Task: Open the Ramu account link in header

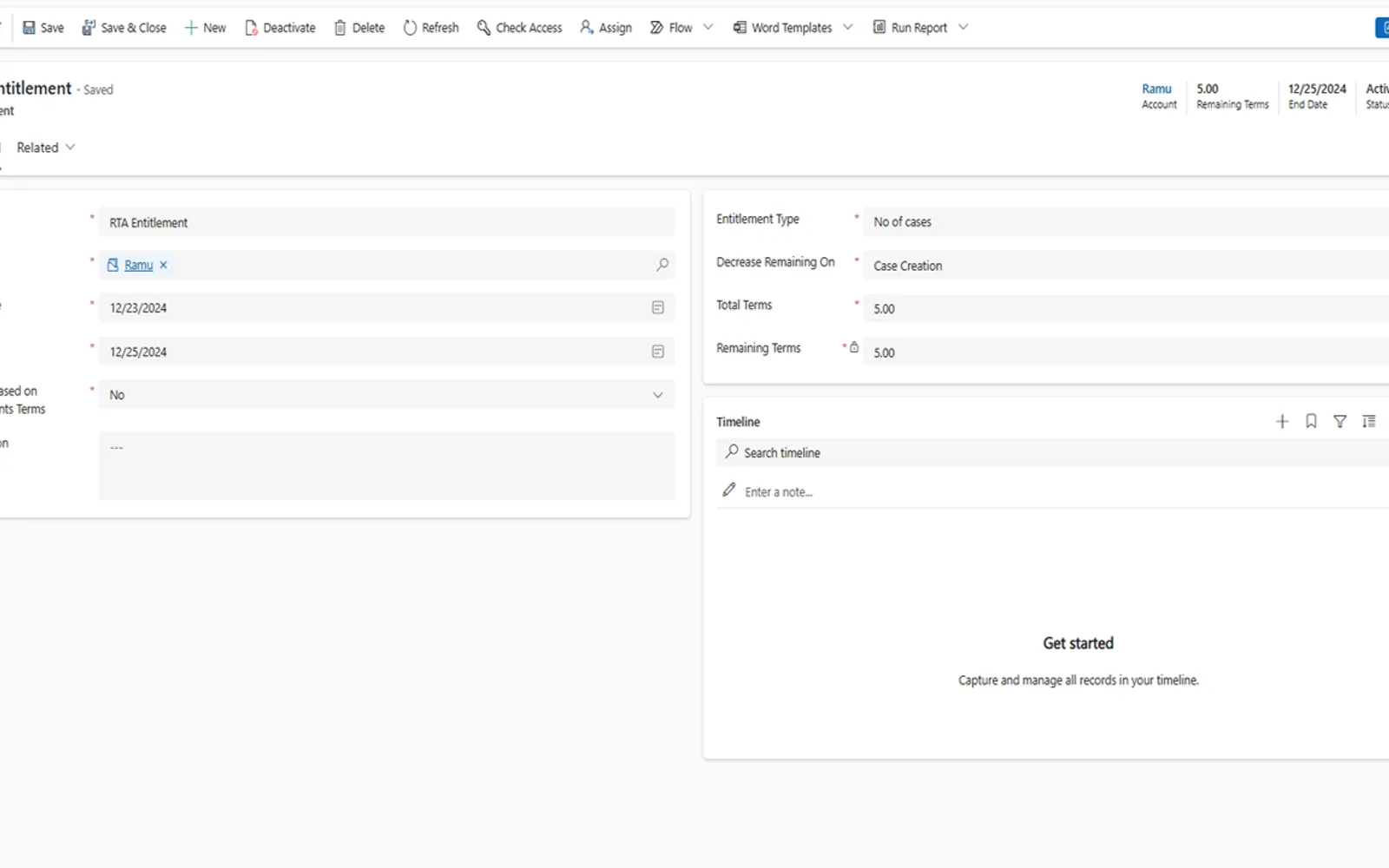Action: point(1156,89)
